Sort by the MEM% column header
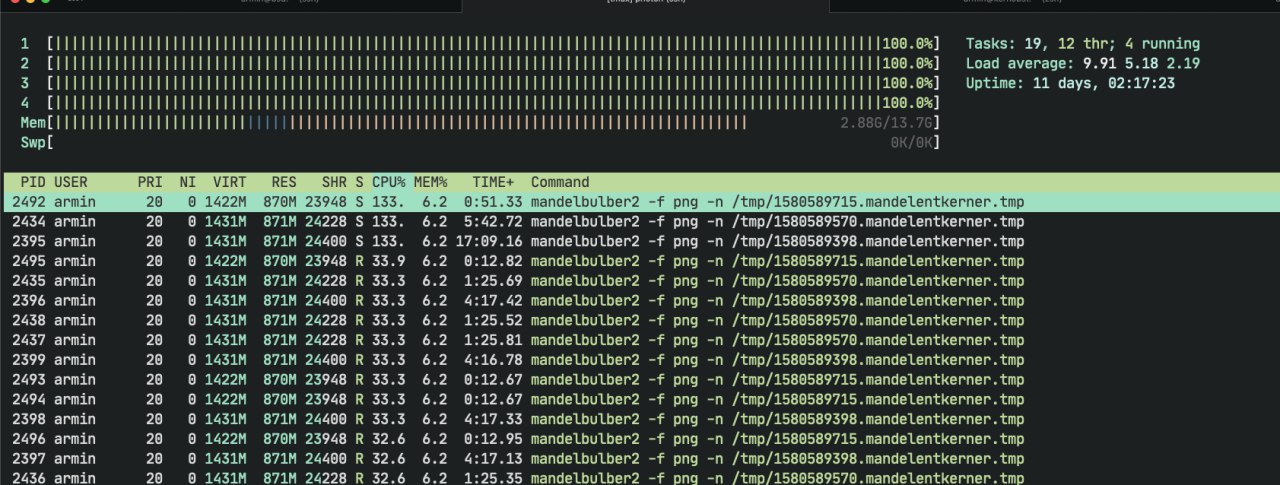This screenshot has height=485, width=1280. (431, 183)
